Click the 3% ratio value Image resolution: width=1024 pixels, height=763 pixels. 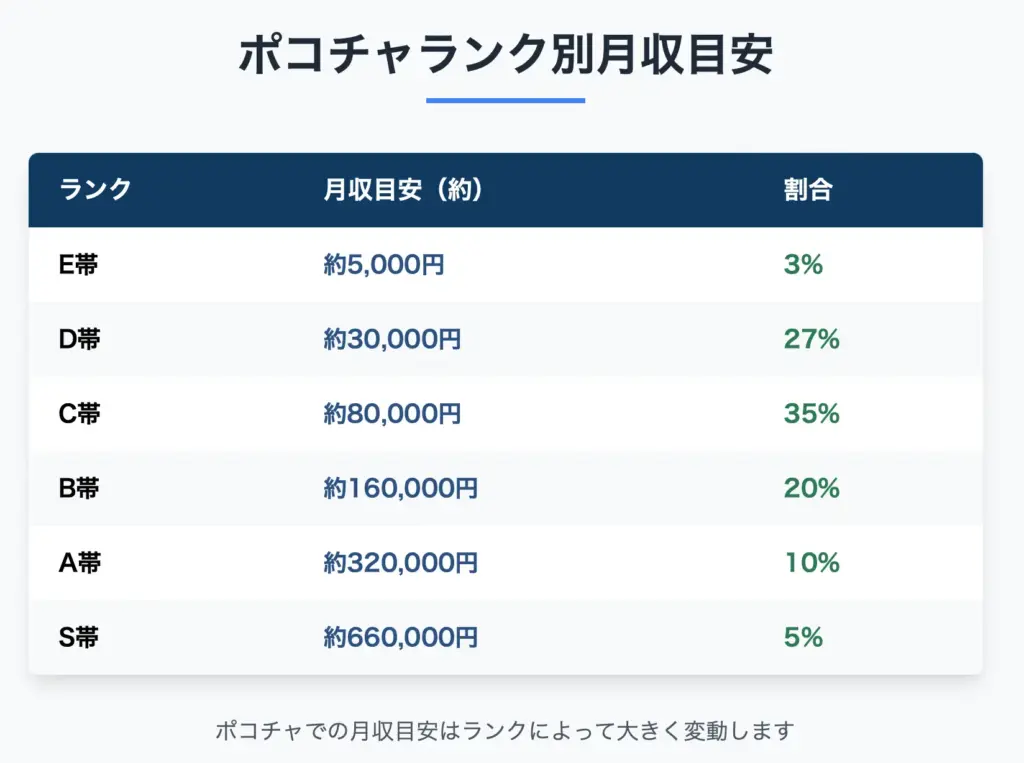(x=803, y=265)
